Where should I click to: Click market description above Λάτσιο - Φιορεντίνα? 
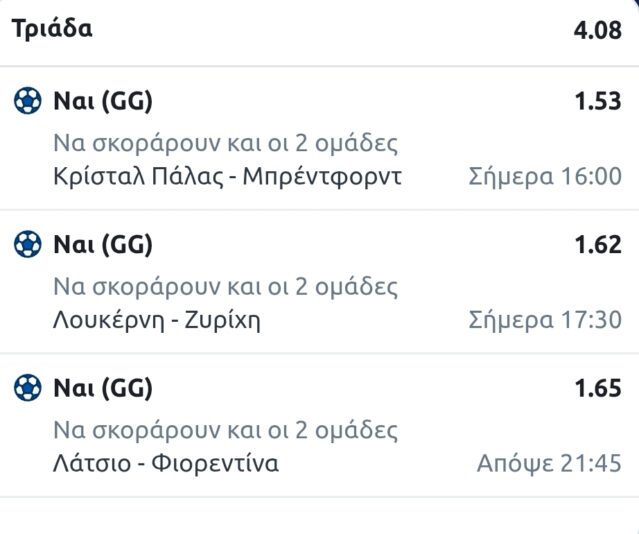[x=226, y=431]
